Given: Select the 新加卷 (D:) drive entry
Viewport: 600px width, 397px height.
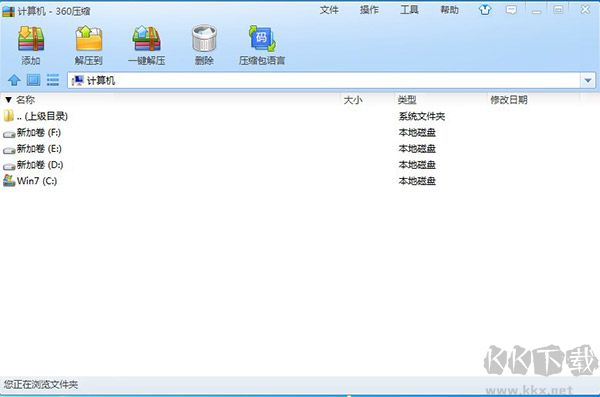Looking at the screenshot, I should click(300, 165).
